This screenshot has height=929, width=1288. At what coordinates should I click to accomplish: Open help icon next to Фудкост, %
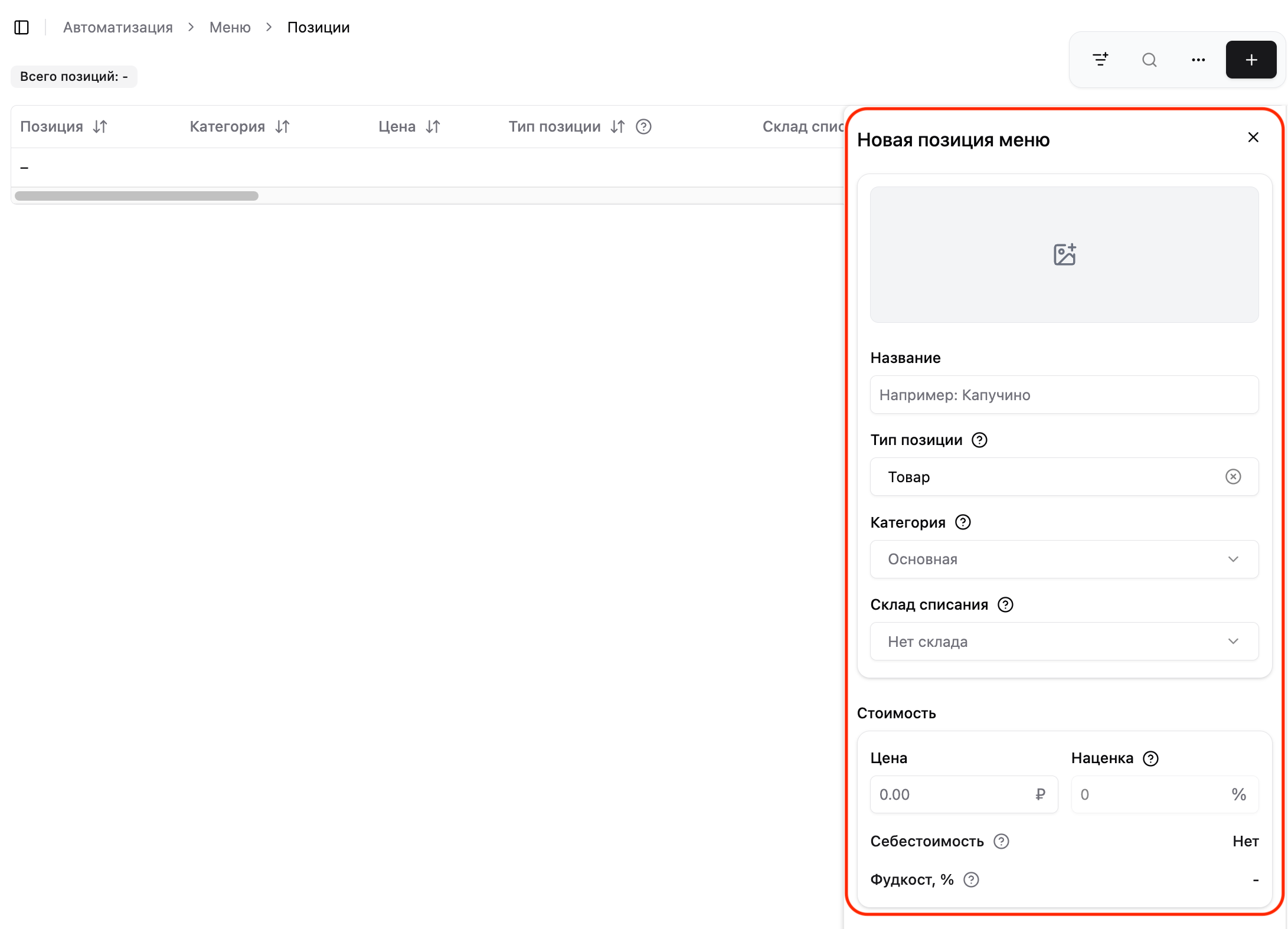tap(971, 880)
